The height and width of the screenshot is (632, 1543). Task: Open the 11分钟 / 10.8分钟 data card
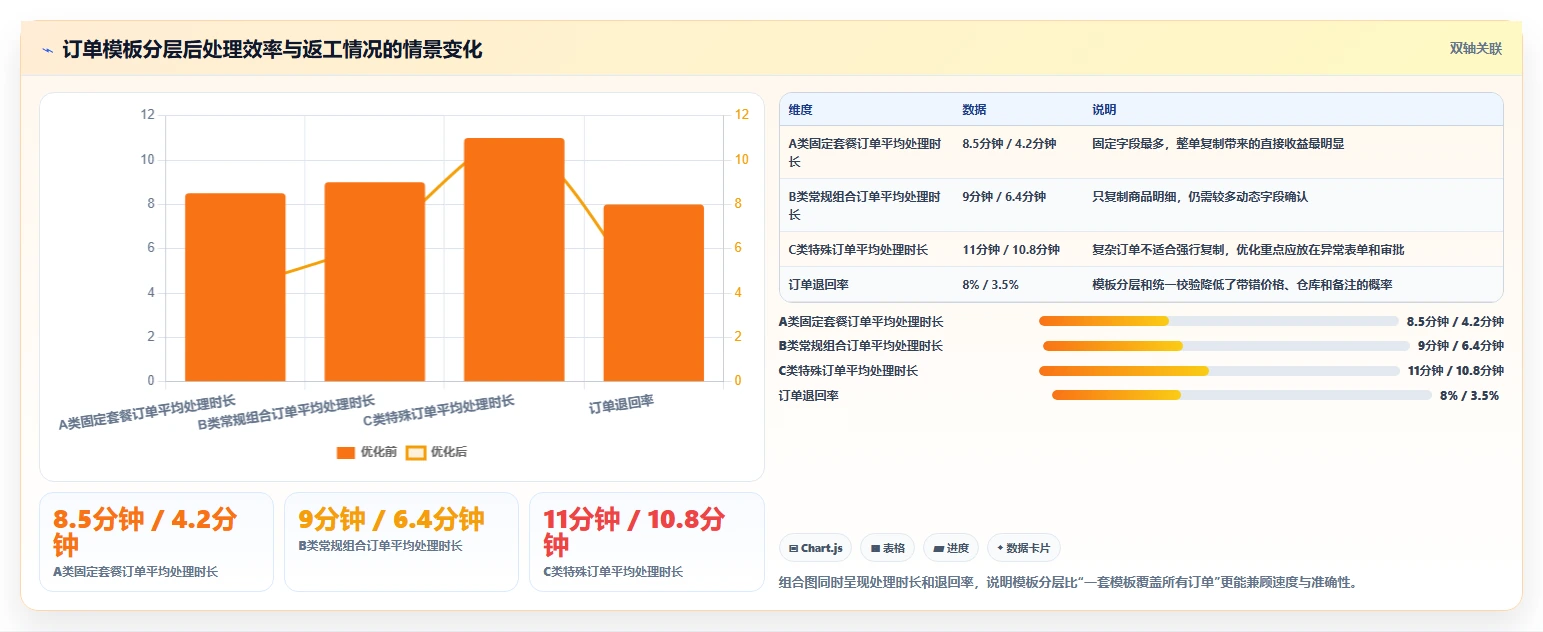pyautogui.click(x=646, y=542)
